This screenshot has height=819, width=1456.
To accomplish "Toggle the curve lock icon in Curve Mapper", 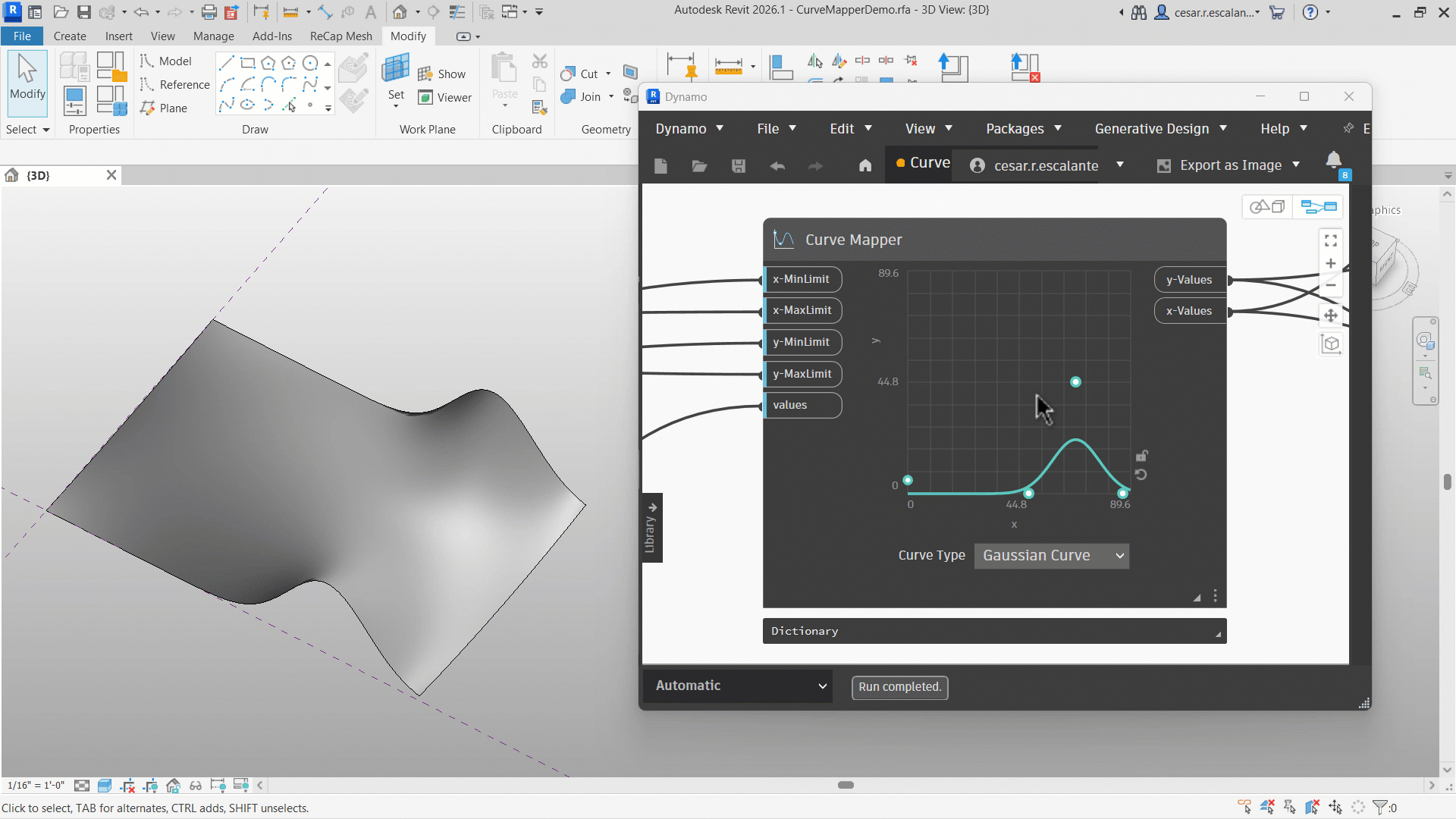I will [1141, 456].
